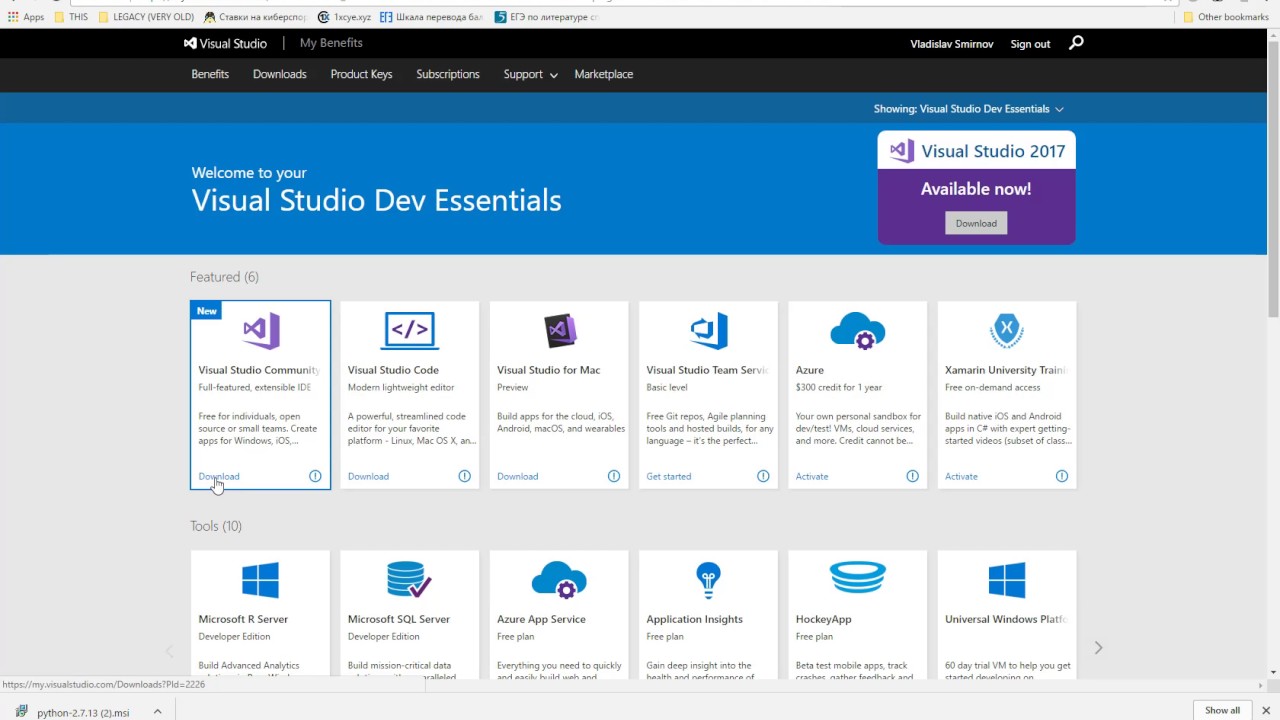The width and height of the screenshot is (1280, 720).
Task: Click the Azure cloud gear icon
Action: (x=857, y=330)
